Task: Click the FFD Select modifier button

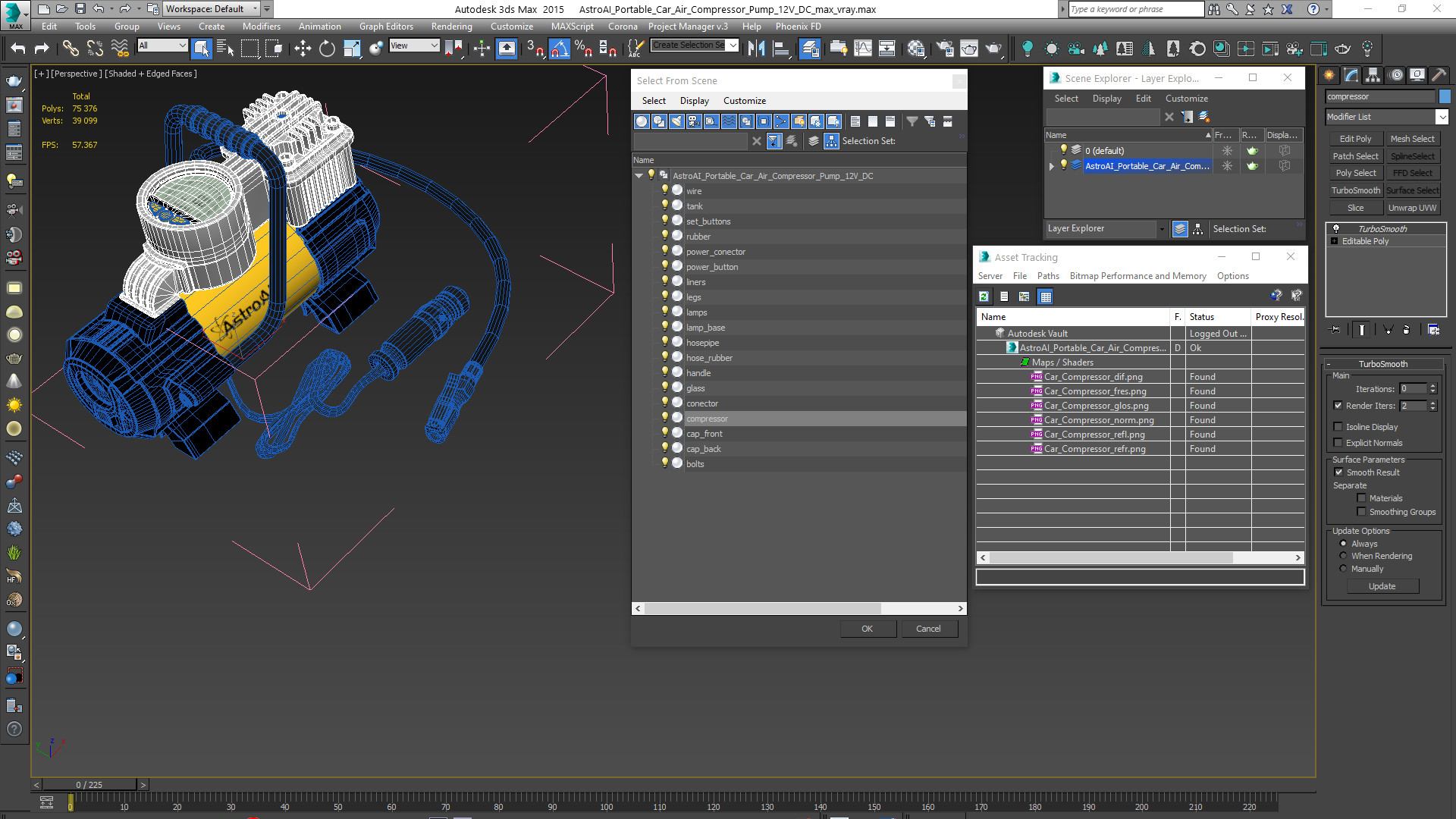Action: [x=1412, y=173]
